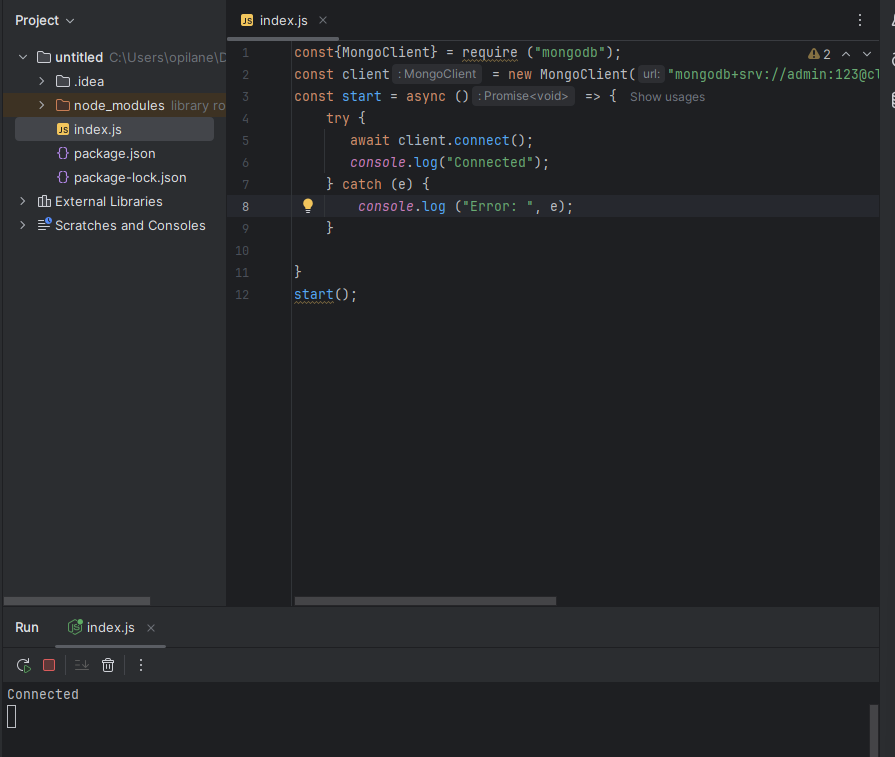Close the index.js editor tab
The width and height of the screenshot is (895, 757).
pyautogui.click(x=323, y=20)
